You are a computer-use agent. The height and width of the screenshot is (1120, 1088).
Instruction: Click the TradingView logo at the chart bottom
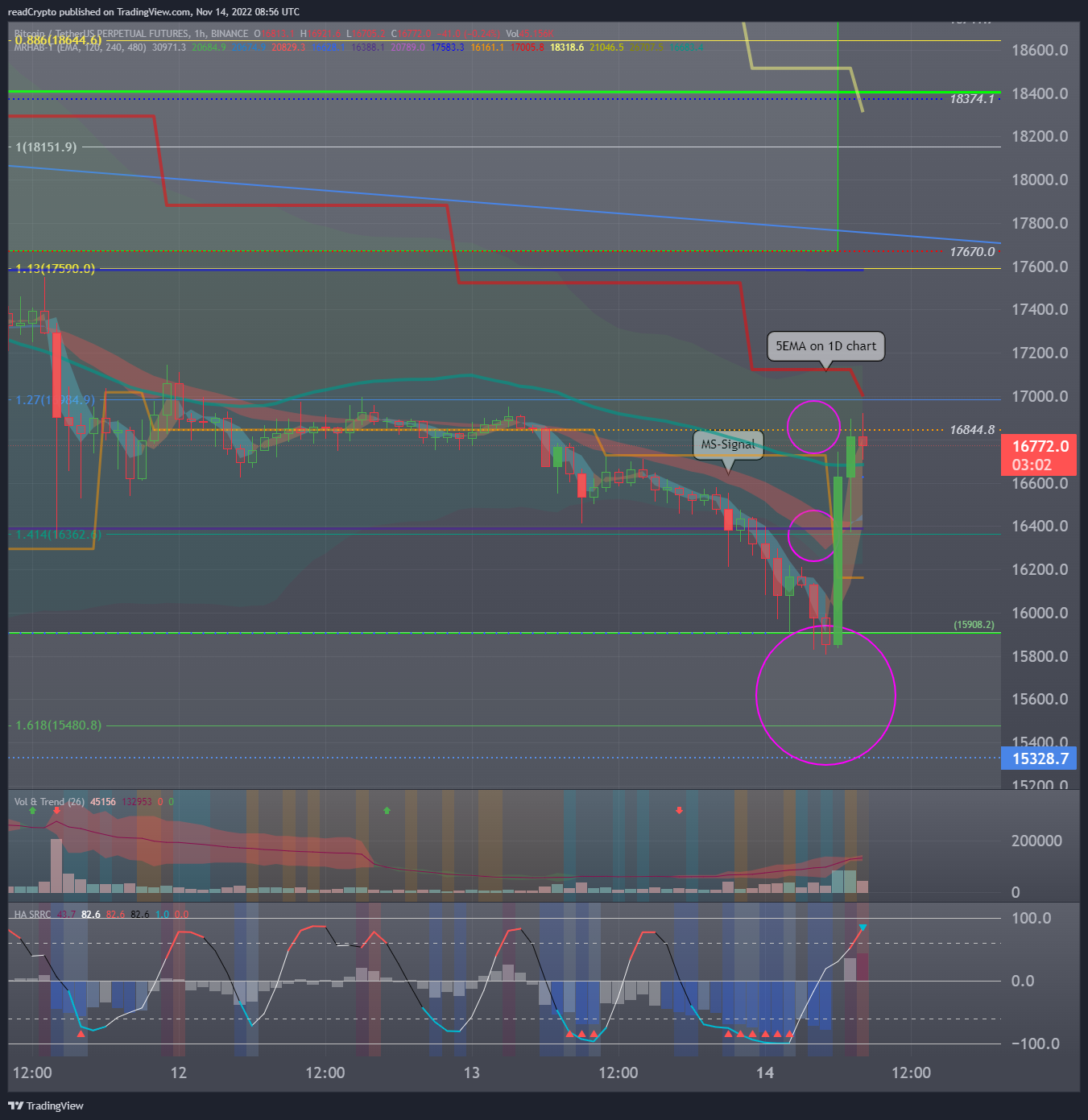click(46, 1106)
